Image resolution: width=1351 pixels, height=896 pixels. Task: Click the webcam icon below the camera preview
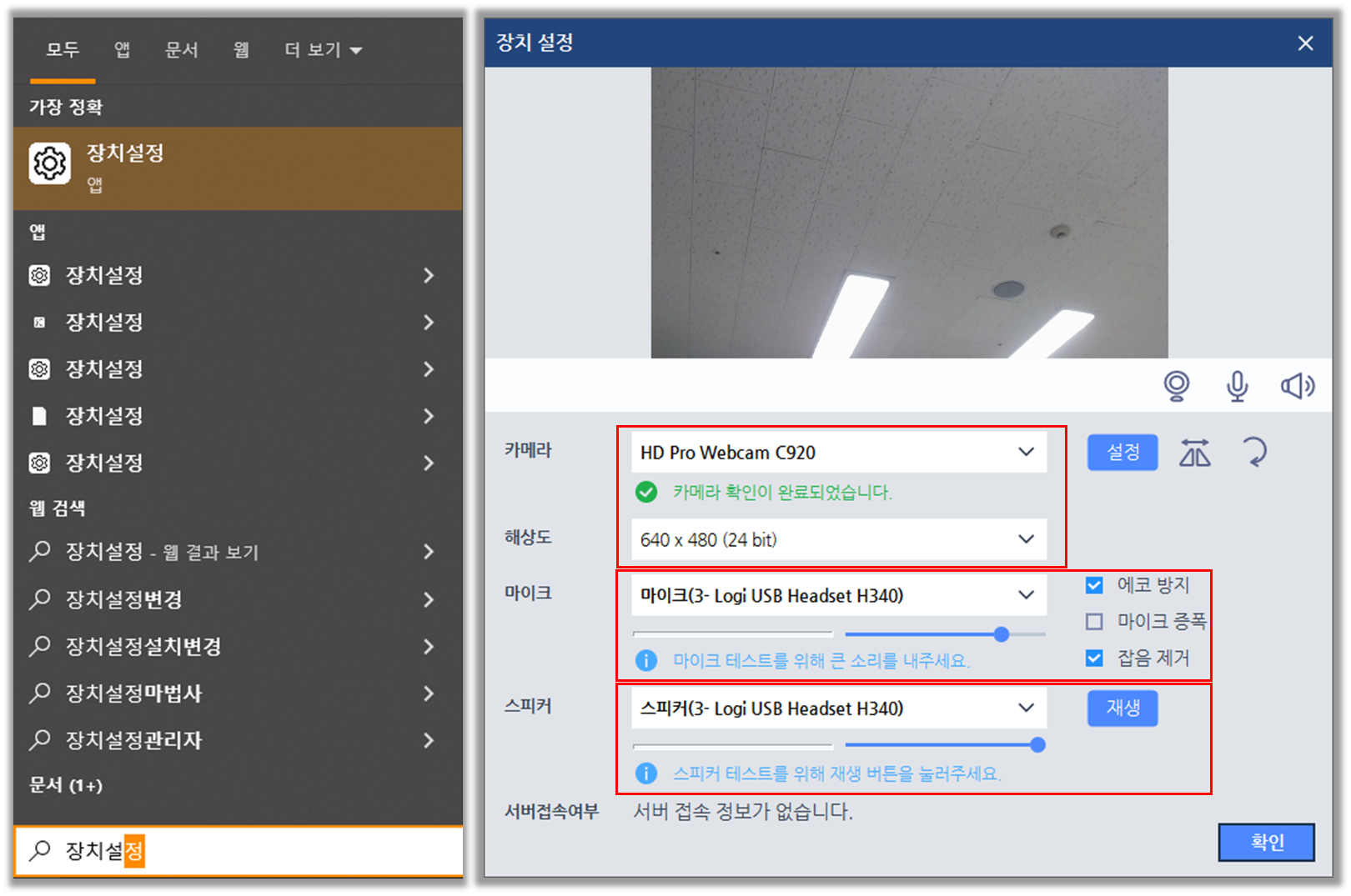click(x=1176, y=386)
